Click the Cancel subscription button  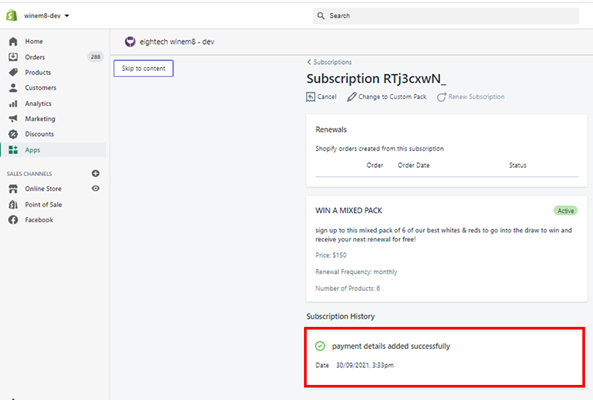321,97
